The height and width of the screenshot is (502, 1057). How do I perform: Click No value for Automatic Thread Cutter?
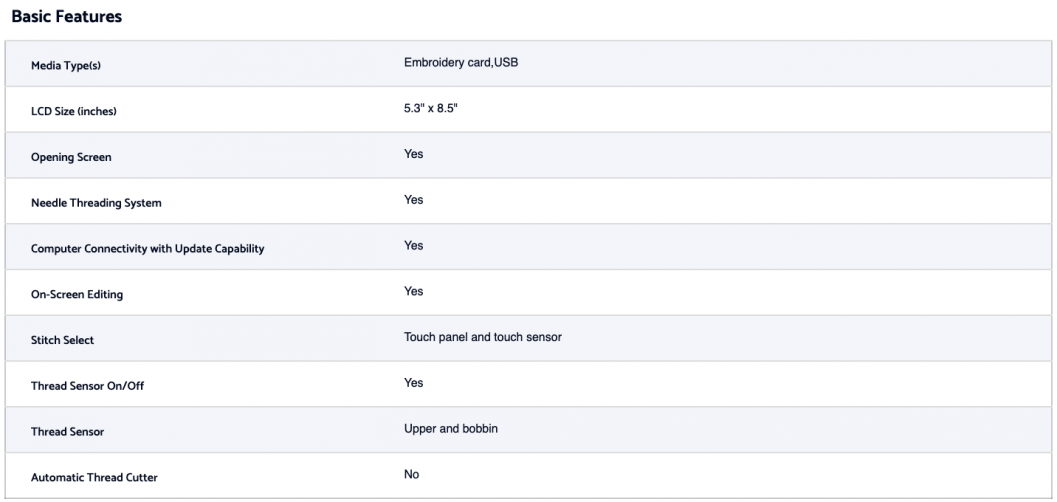click(x=412, y=474)
